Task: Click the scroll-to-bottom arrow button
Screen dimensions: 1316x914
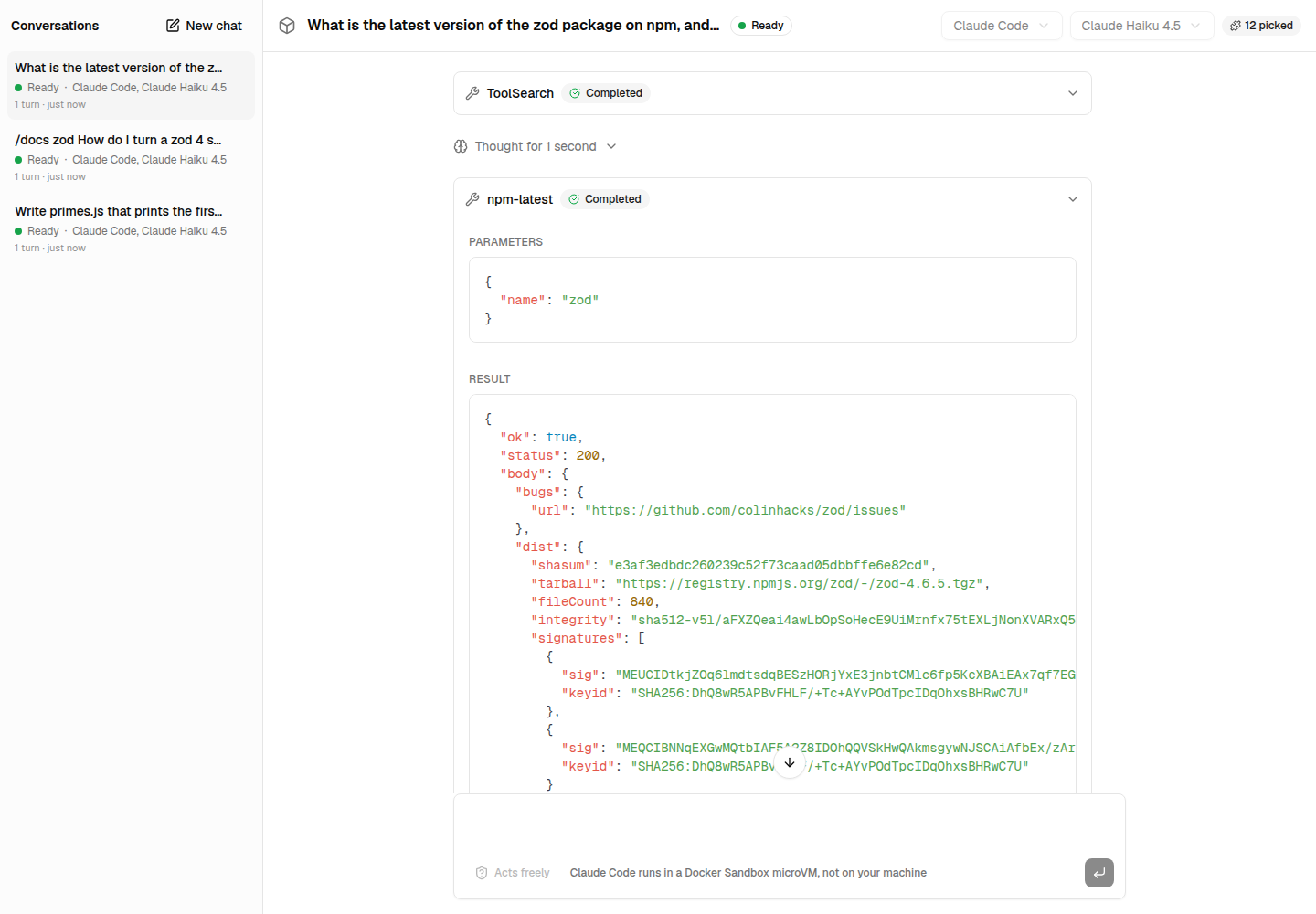Action: (790, 762)
